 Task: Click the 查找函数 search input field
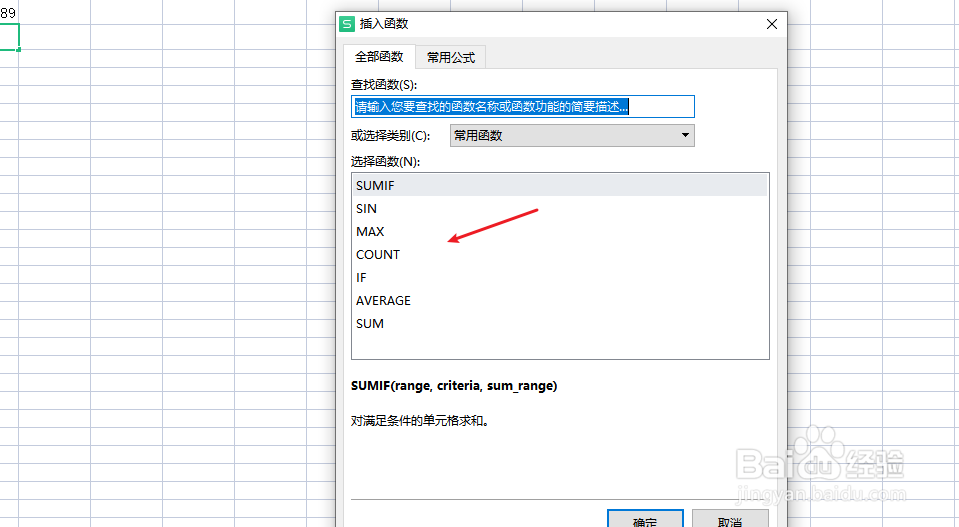pyautogui.click(x=523, y=106)
